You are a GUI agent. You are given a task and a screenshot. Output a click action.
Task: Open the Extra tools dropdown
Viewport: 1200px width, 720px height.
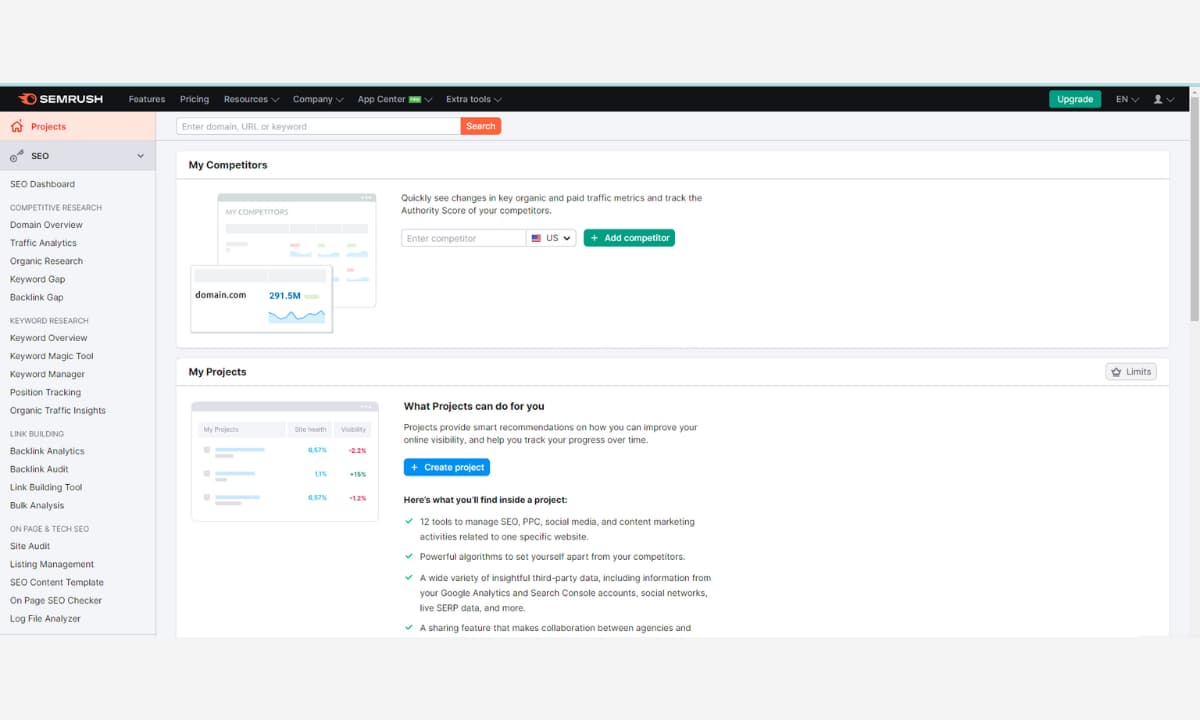coord(474,99)
